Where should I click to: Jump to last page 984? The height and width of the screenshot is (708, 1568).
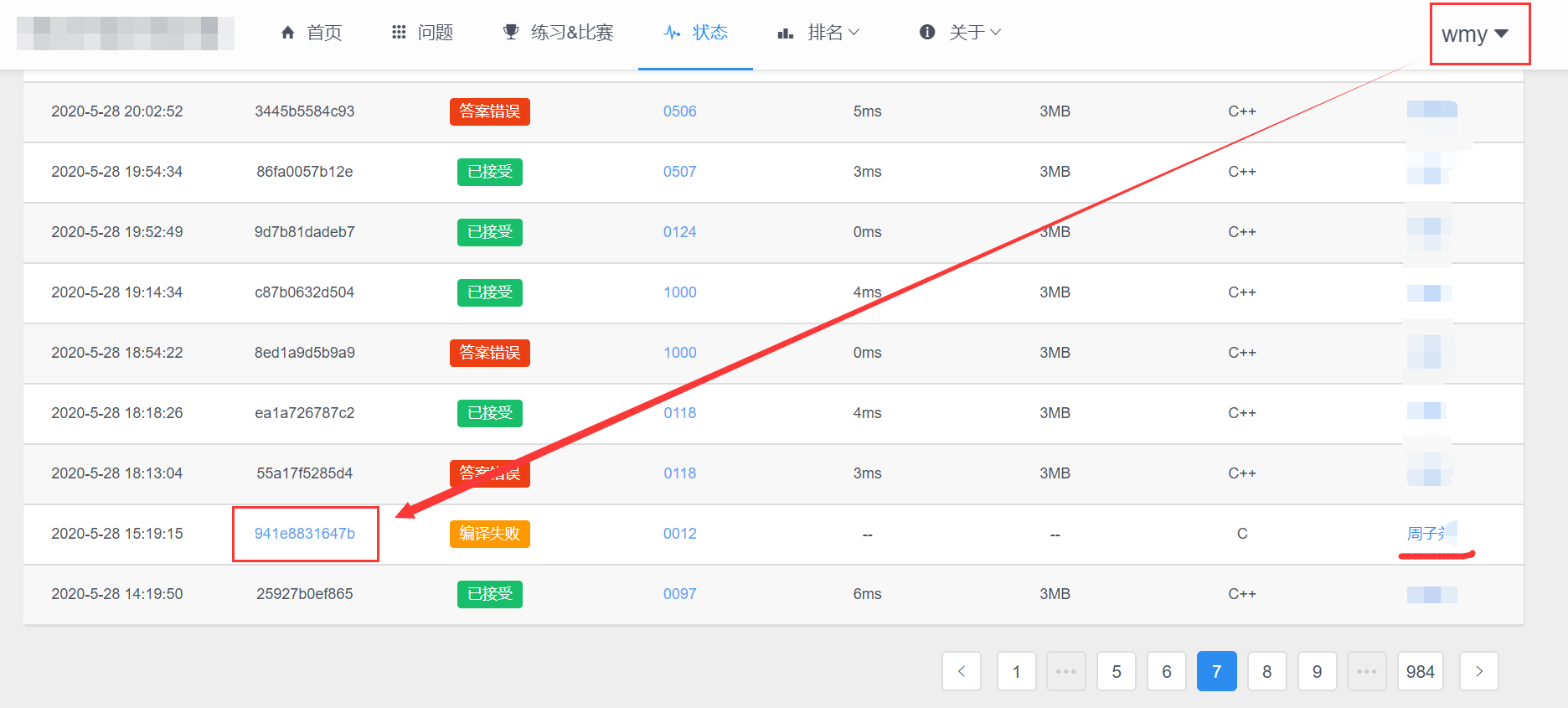(x=1421, y=671)
